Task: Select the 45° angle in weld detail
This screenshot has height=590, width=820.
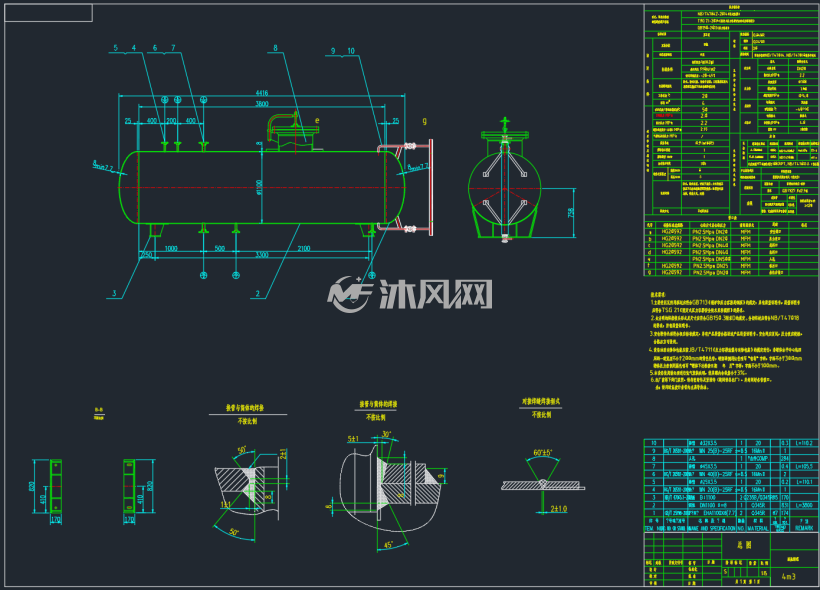Action: (x=388, y=545)
